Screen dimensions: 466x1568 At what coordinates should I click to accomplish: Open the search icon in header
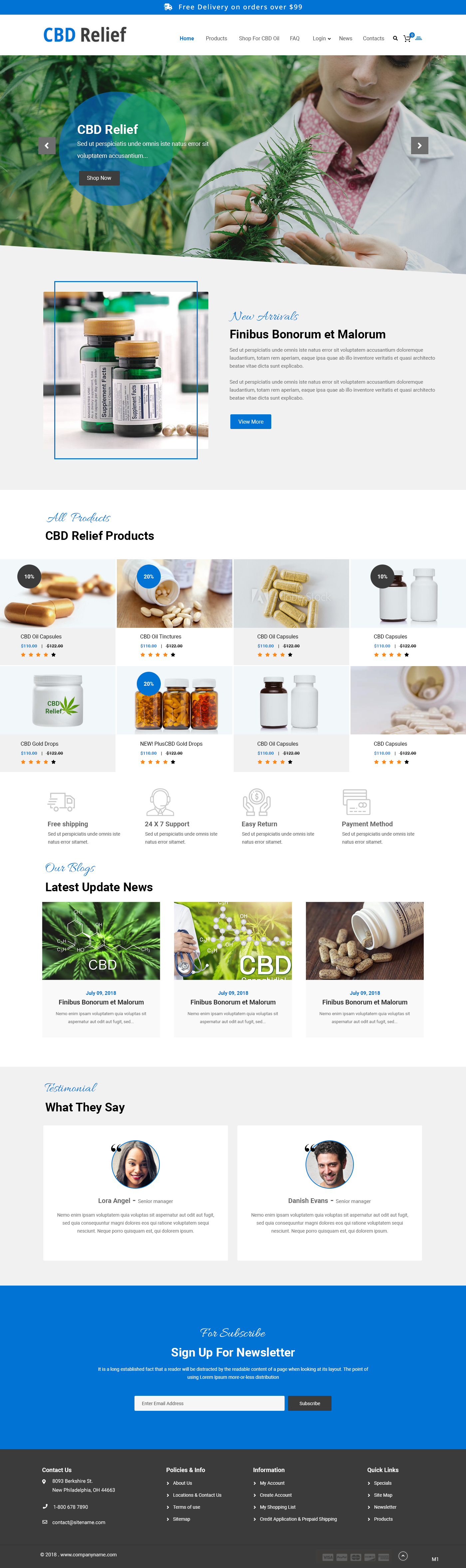point(395,38)
